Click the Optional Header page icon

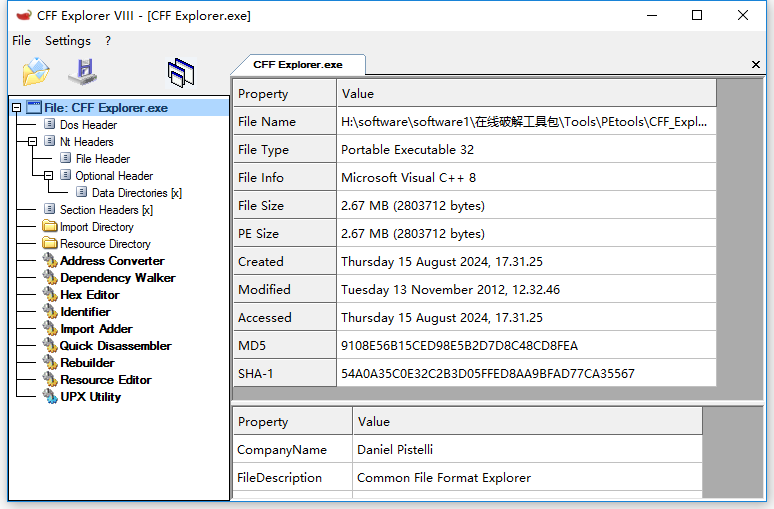[x=65, y=175]
